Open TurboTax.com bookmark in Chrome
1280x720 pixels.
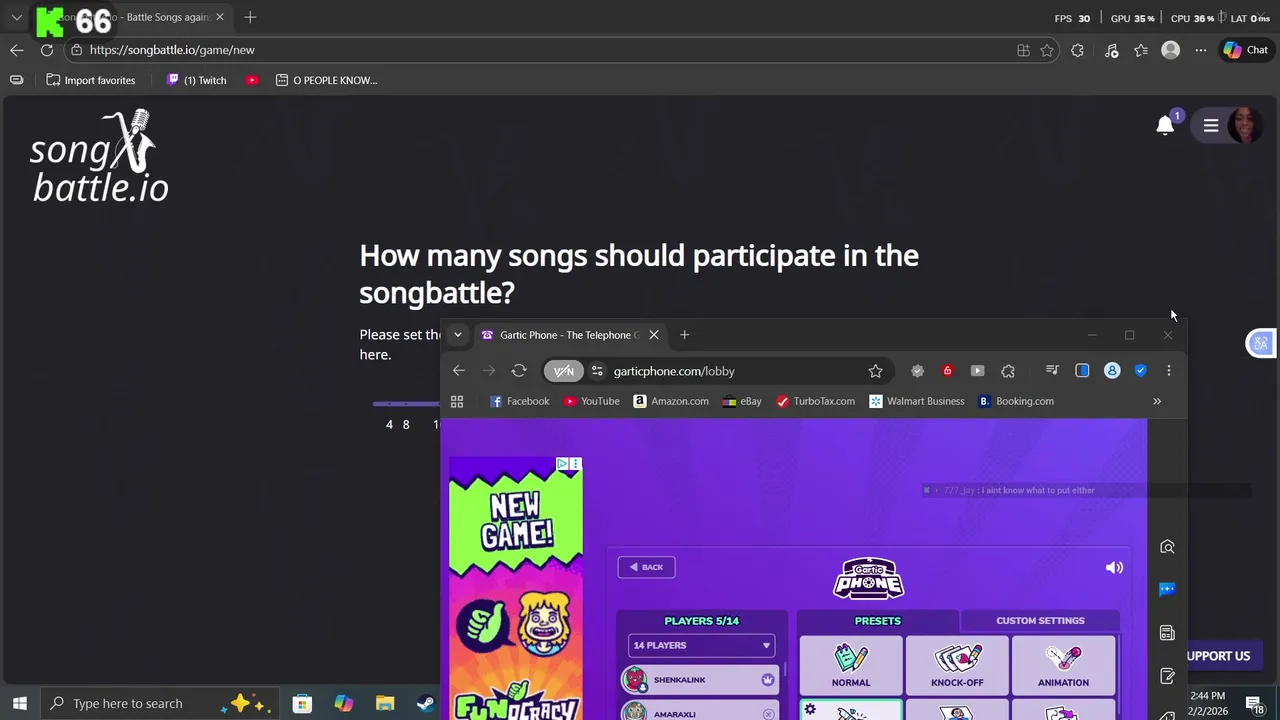click(816, 401)
